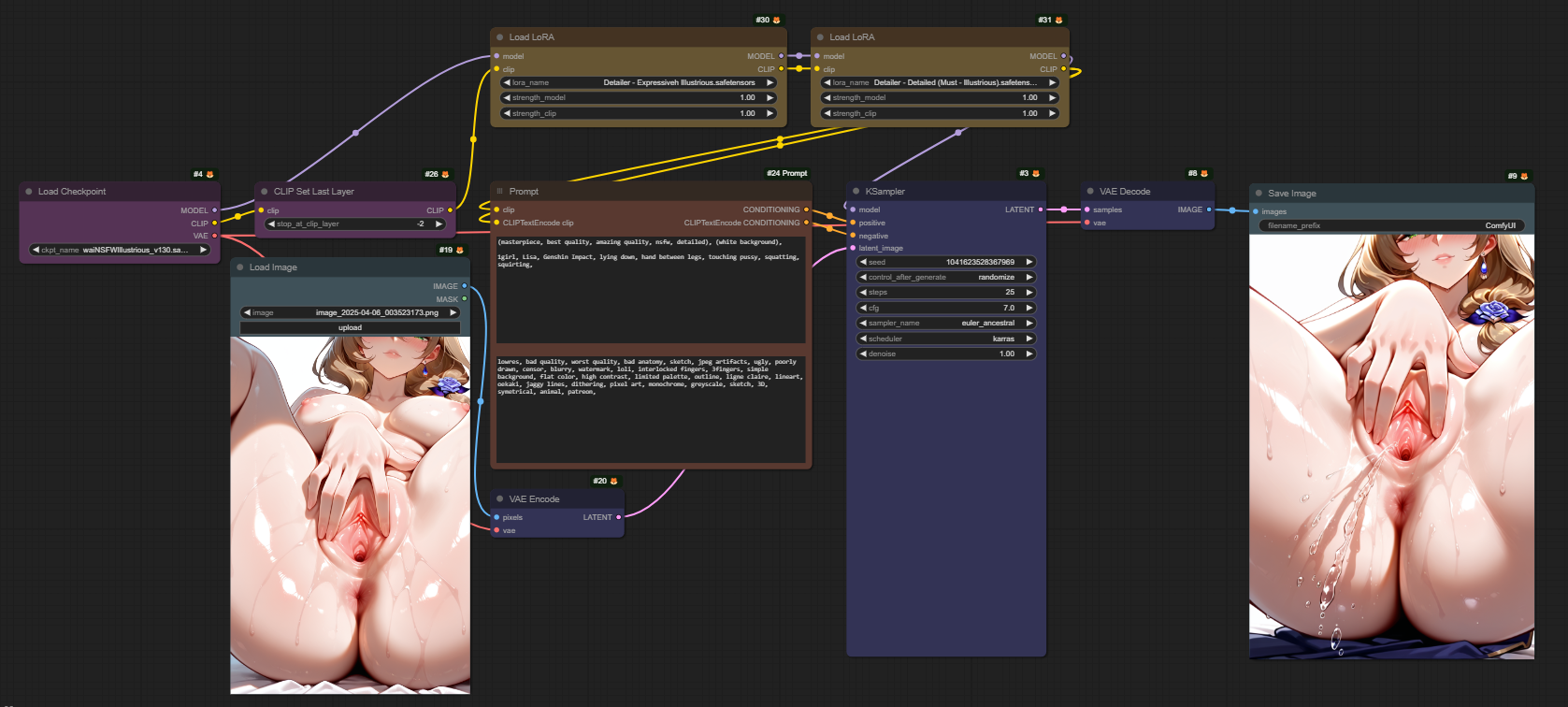1568x707 pixels.
Task: Collapse the Load Image node
Action: point(240,267)
